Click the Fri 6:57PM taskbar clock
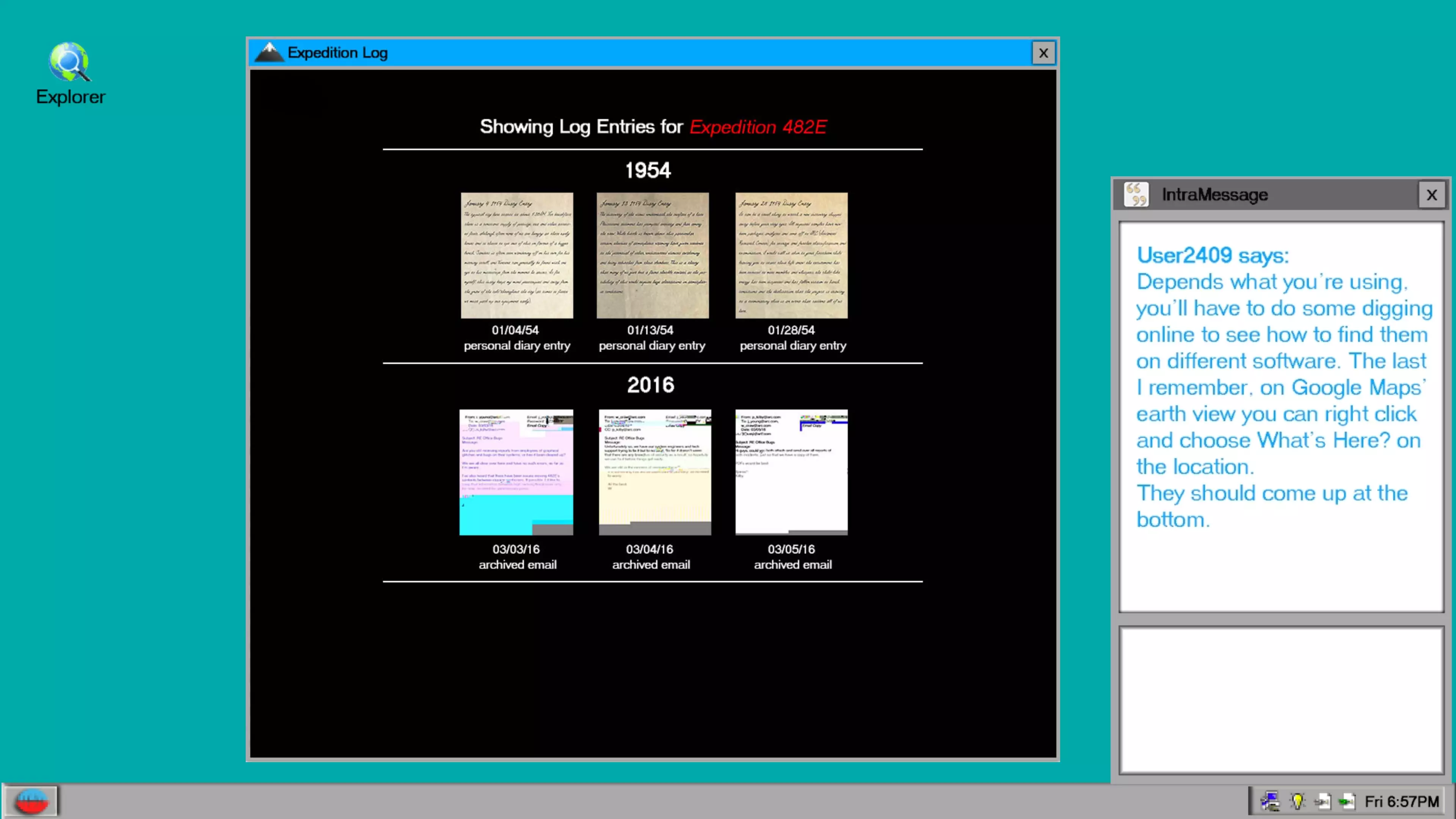Viewport: 1456px width, 819px height. pyautogui.click(x=1401, y=801)
